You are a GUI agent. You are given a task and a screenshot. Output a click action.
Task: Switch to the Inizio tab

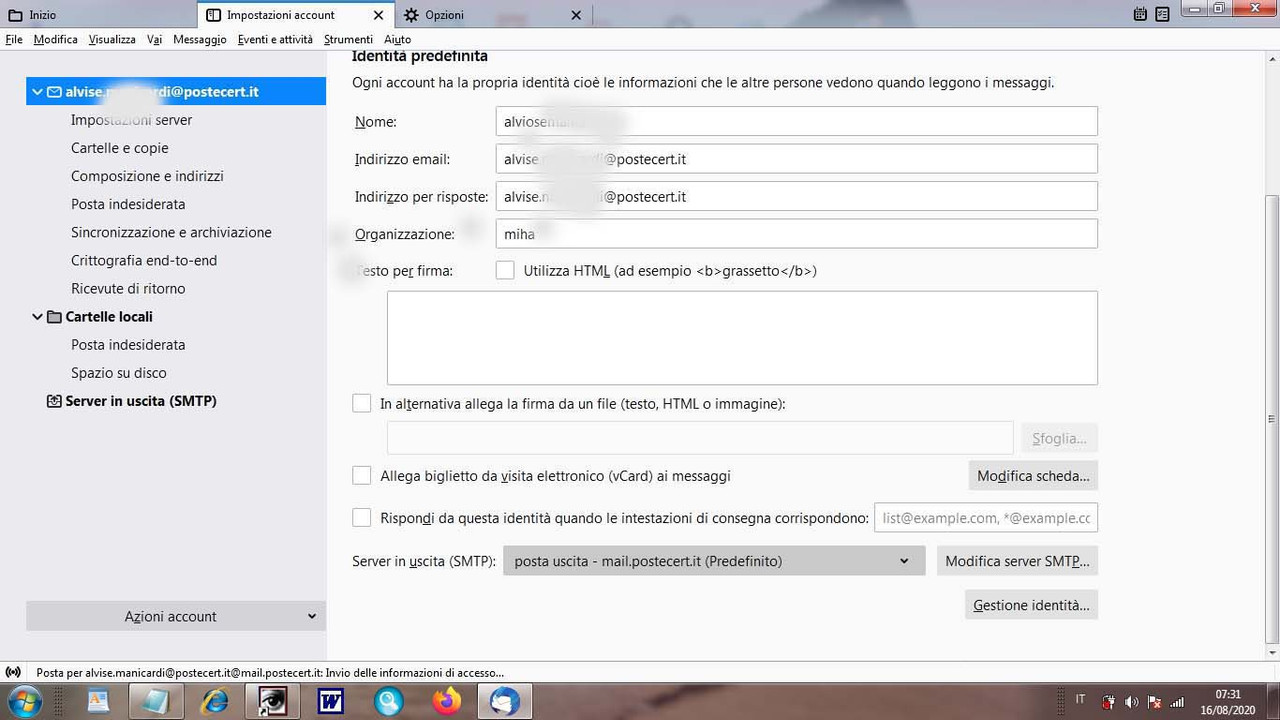coord(98,15)
